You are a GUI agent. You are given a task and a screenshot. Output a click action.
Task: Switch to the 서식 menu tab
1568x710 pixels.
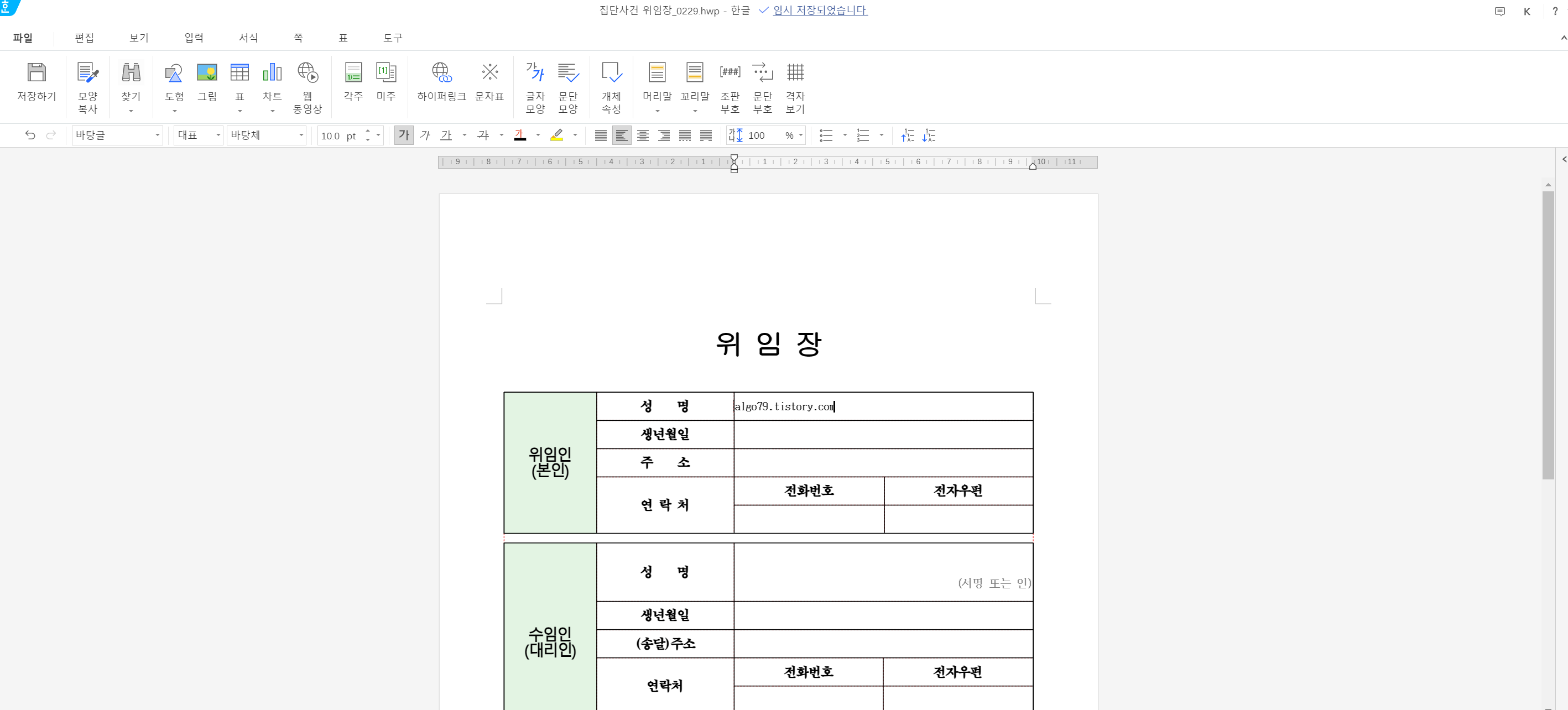(x=248, y=38)
